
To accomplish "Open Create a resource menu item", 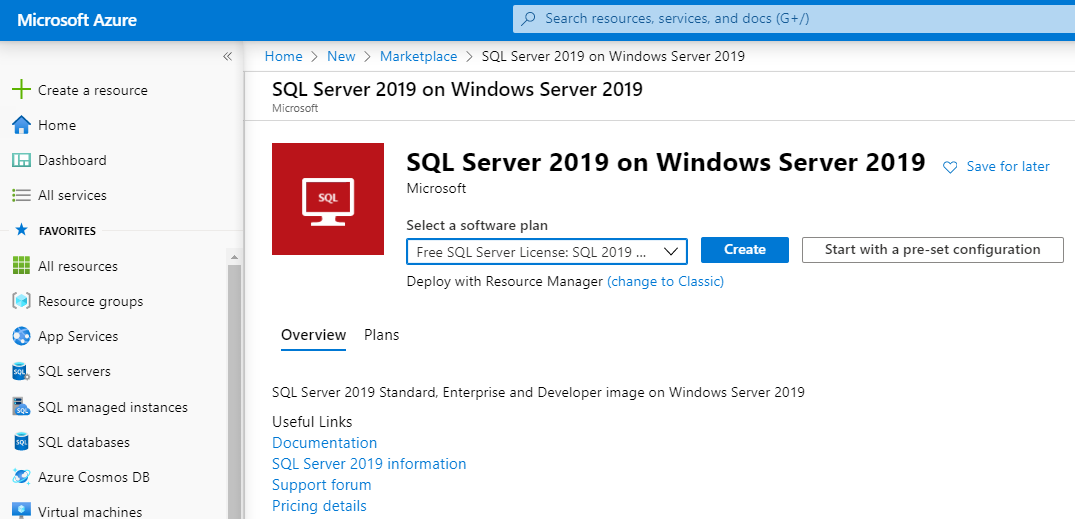I will 93,90.
